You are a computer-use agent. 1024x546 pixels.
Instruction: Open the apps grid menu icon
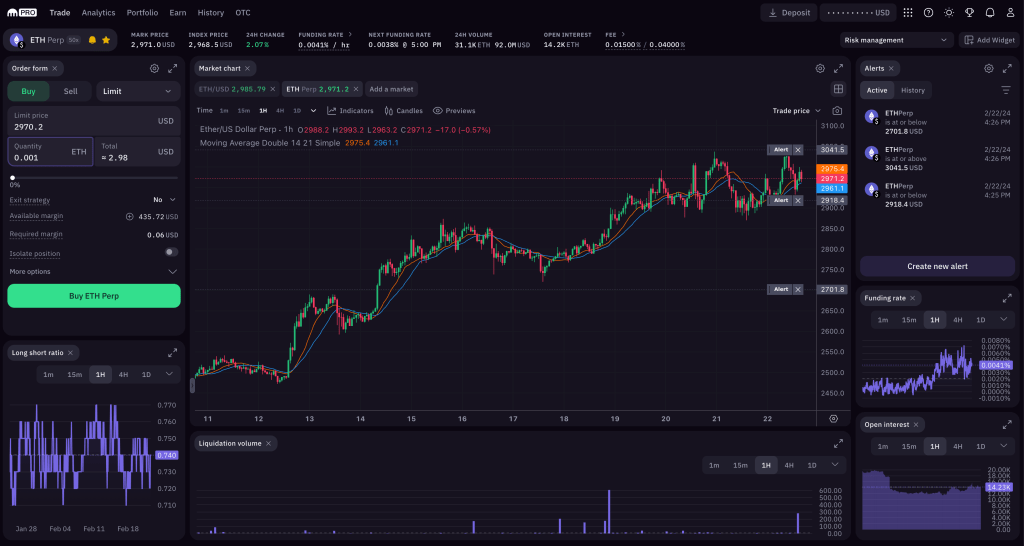908,13
